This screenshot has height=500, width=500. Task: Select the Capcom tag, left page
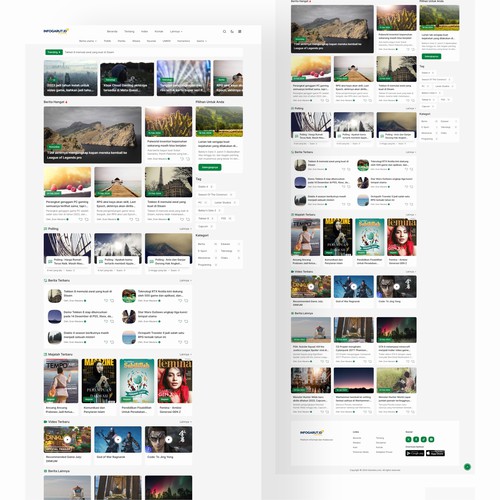(x=205, y=226)
